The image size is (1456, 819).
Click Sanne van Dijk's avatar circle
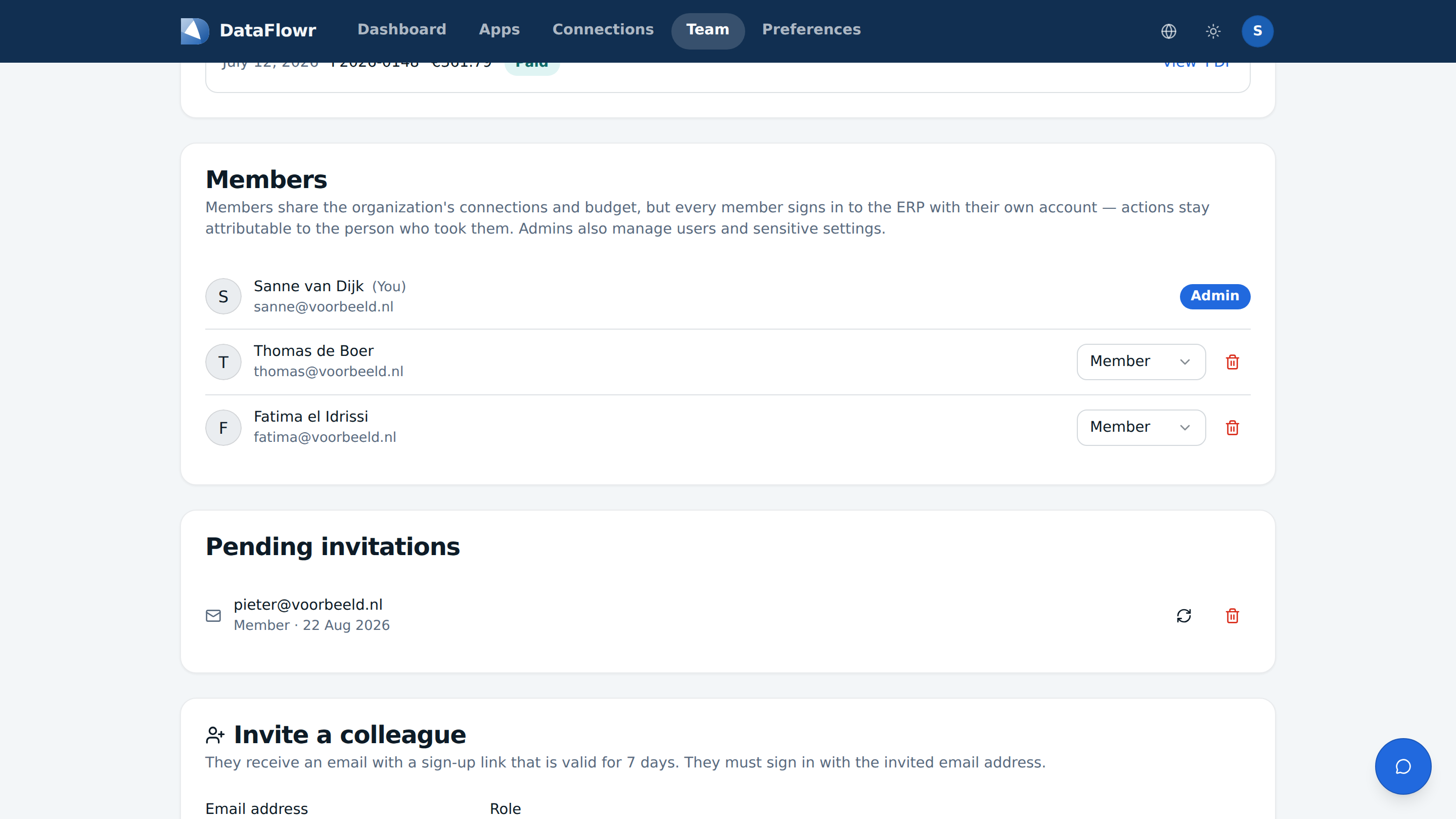[223, 296]
